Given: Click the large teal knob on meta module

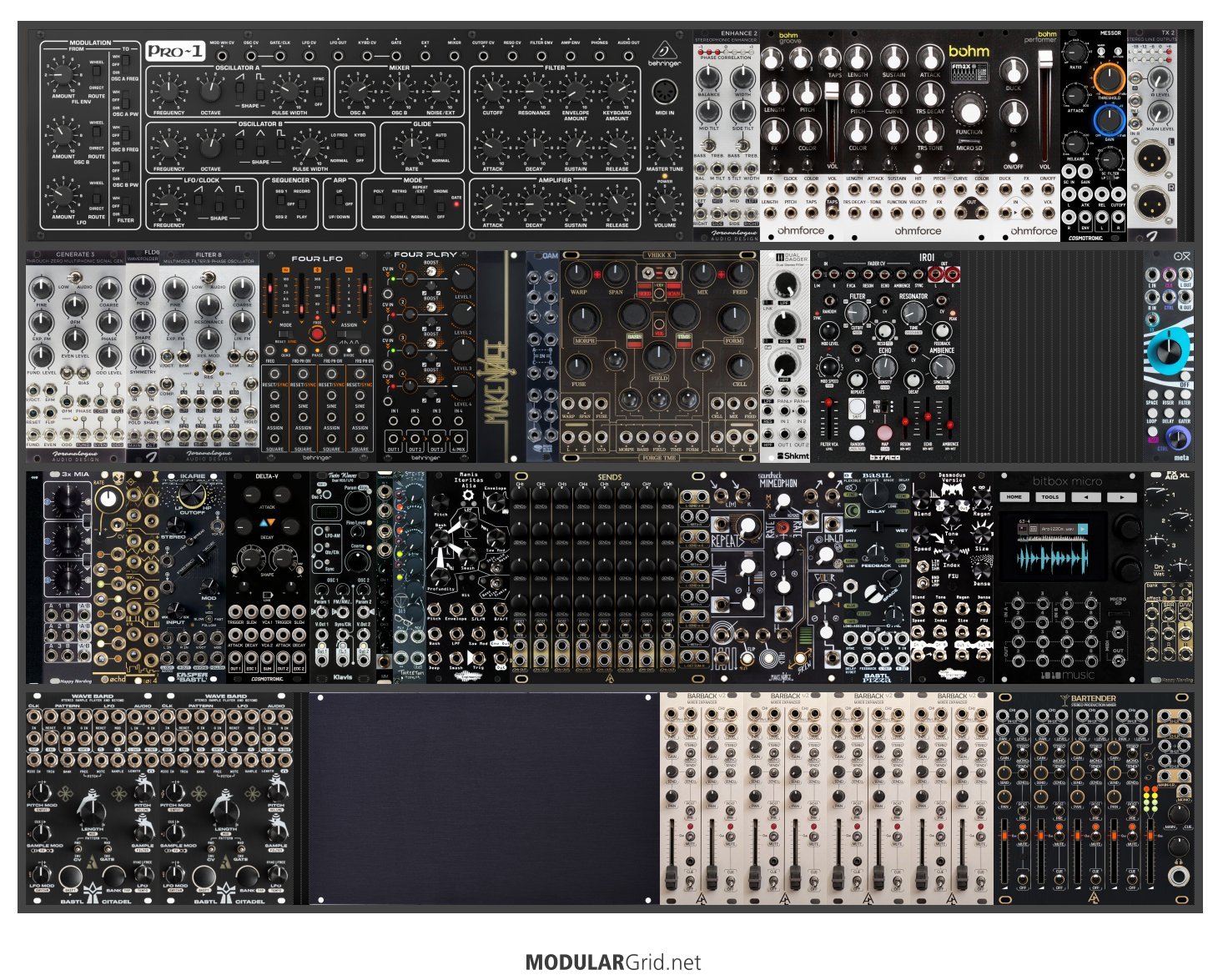Looking at the screenshot, I should pyautogui.click(x=1167, y=351).
